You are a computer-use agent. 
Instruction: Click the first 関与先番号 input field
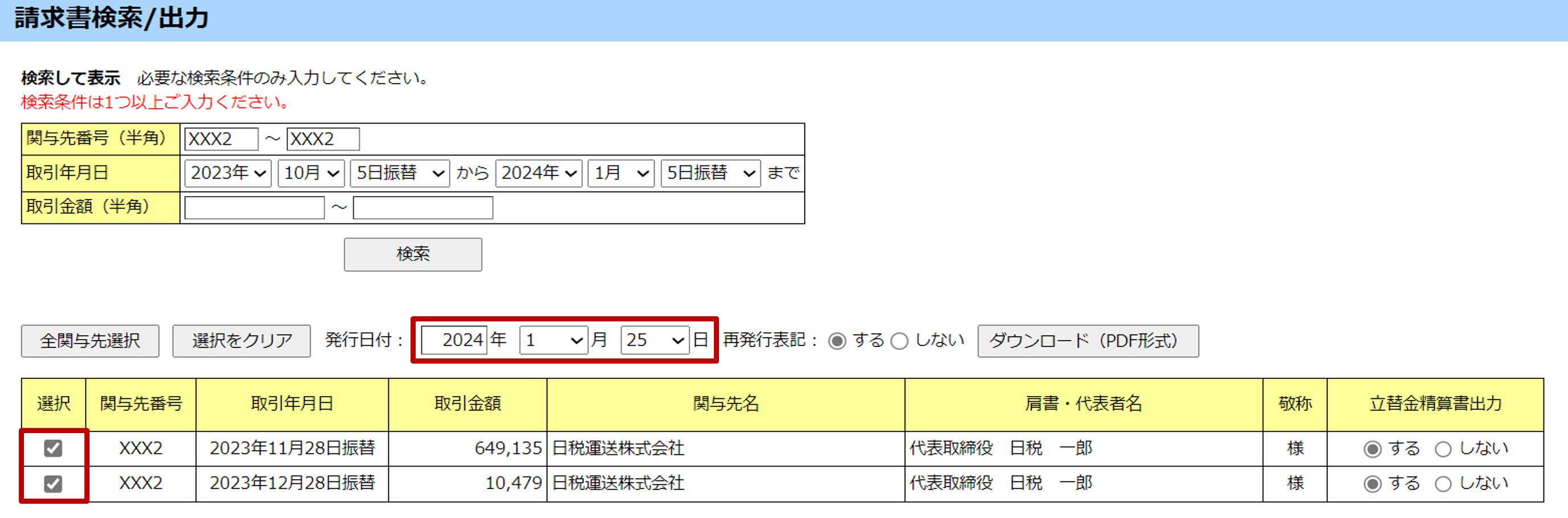click(x=221, y=140)
